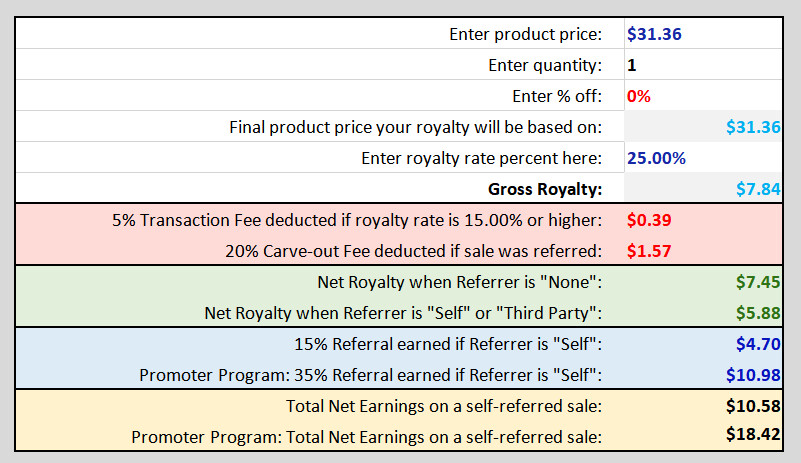801x463 pixels.
Task: Select the percent off cell 0%
Action: click(703, 96)
